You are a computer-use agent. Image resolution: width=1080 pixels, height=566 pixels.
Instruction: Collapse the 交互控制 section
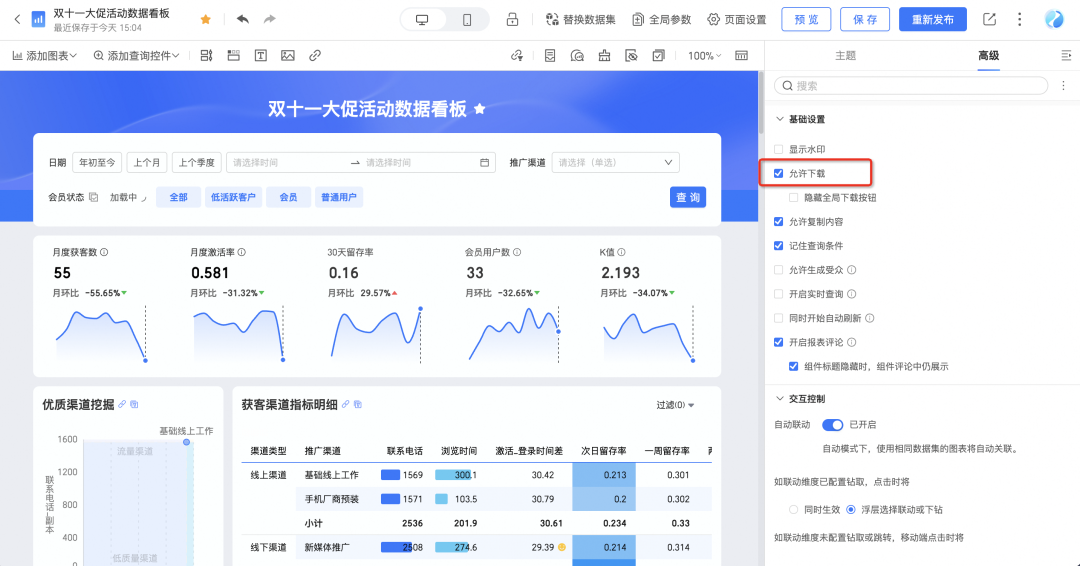click(x=780, y=399)
